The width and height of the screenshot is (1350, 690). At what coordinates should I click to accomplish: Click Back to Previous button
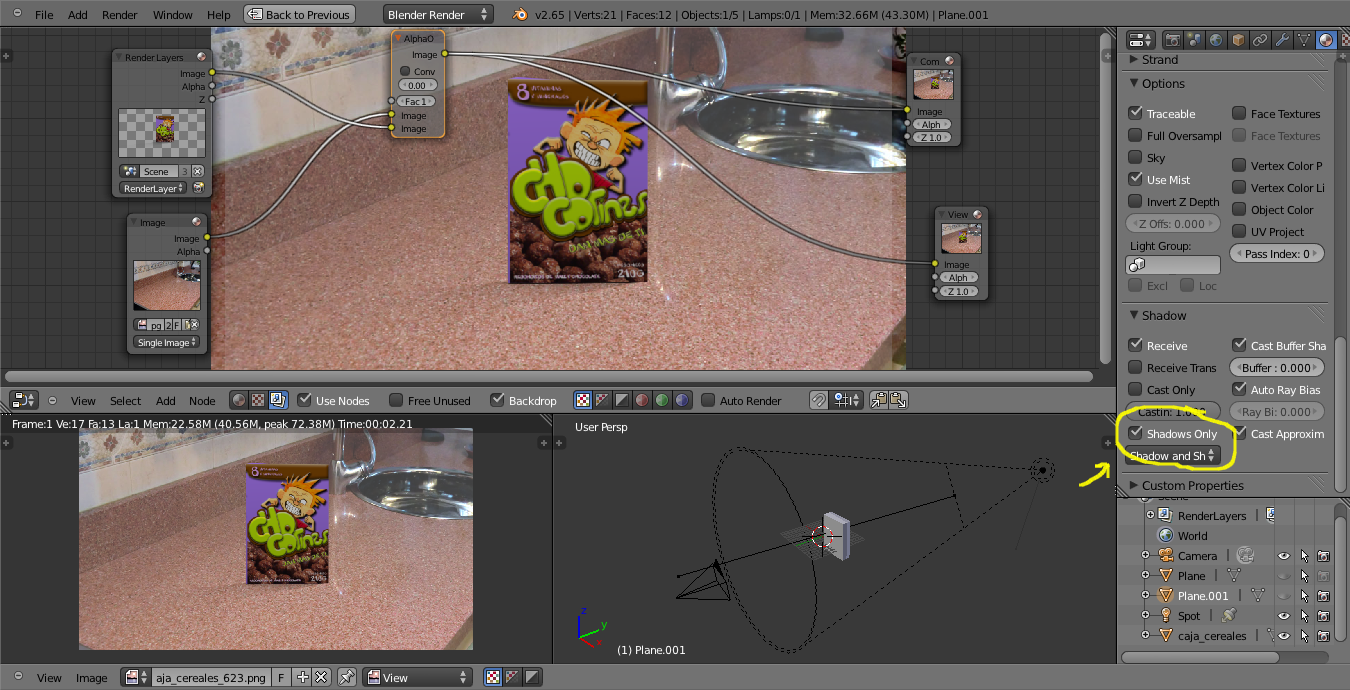coord(298,15)
